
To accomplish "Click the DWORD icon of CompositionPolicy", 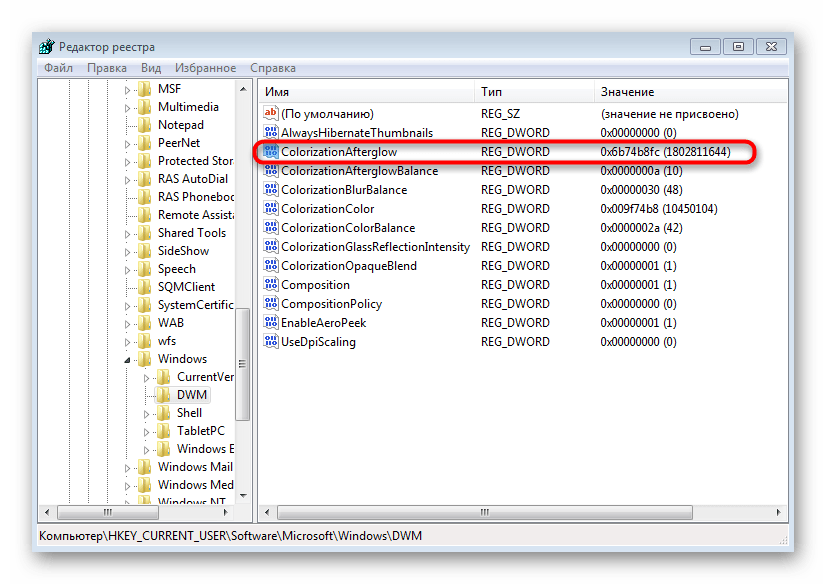I will (x=271, y=303).
